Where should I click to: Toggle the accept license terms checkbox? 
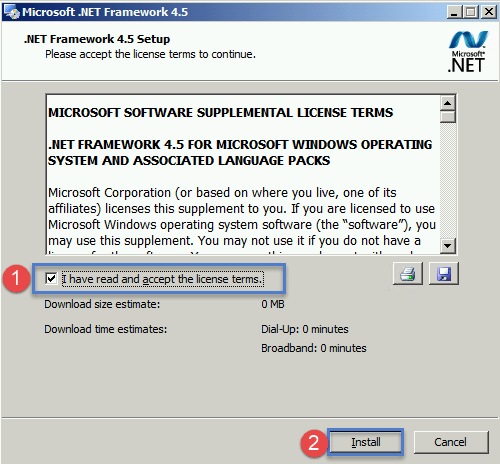pyautogui.click(x=51, y=278)
